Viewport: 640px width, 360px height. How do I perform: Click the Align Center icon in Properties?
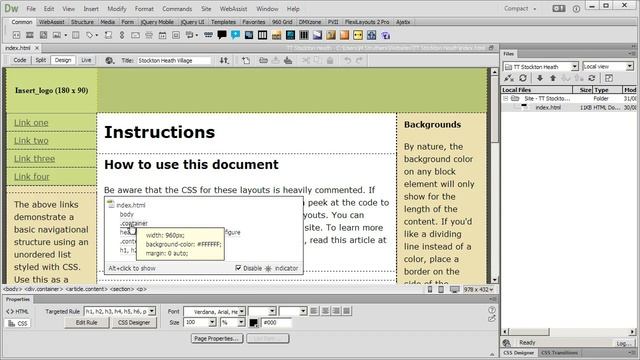point(325,311)
